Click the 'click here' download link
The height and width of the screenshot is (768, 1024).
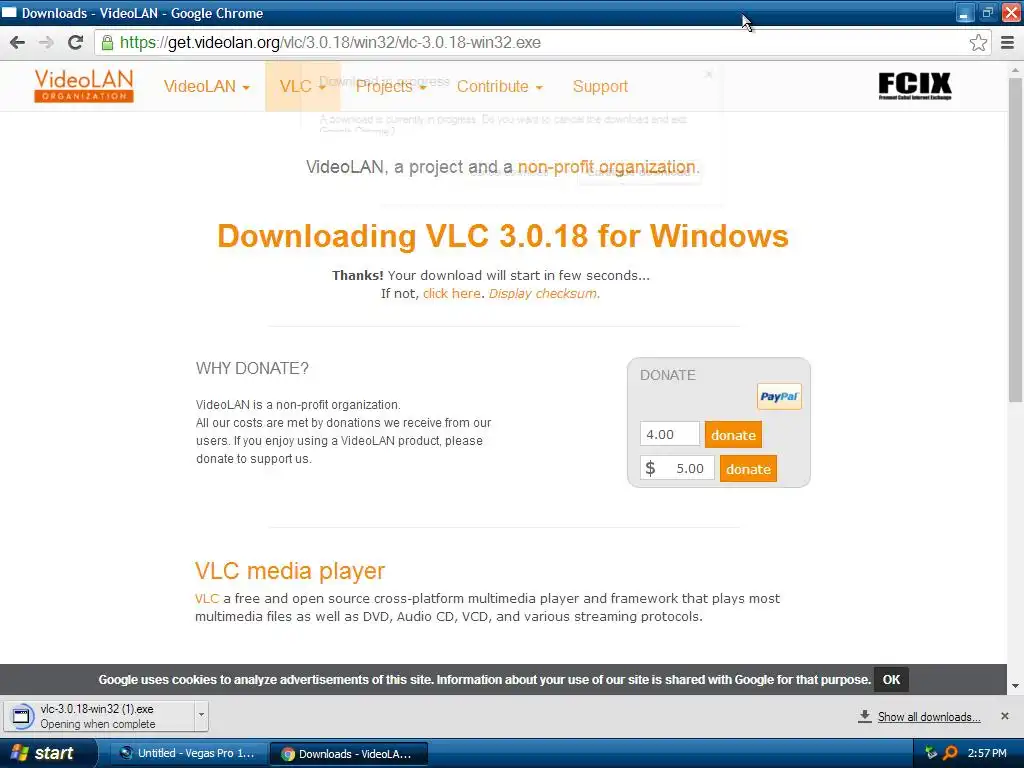tap(451, 294)
